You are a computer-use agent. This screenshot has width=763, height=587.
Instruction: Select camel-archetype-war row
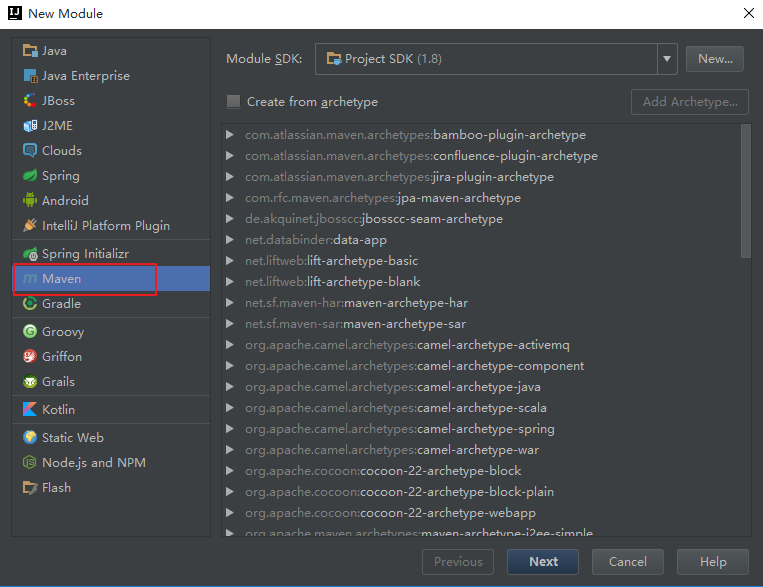481,450
